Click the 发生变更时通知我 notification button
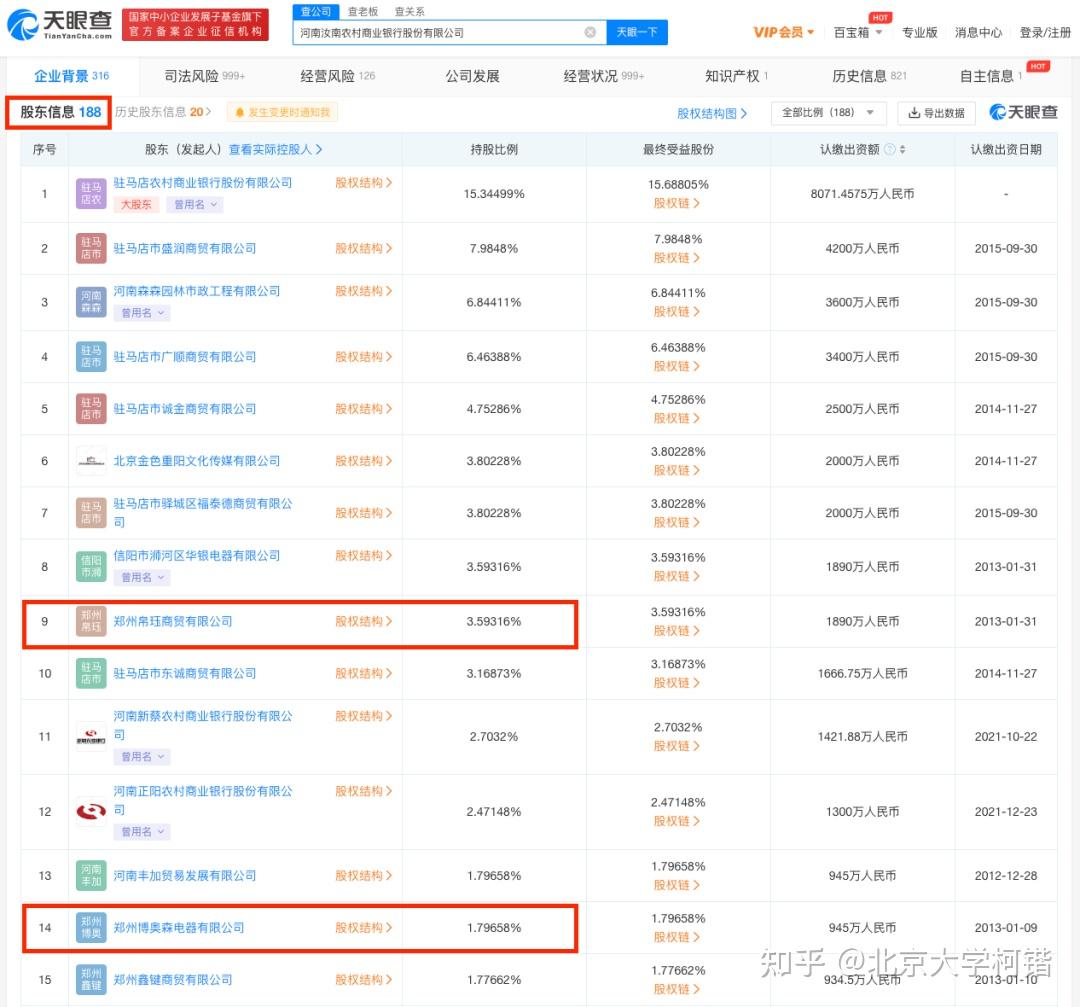This screenshot has height=1007, width=1080. pos(282,112)
